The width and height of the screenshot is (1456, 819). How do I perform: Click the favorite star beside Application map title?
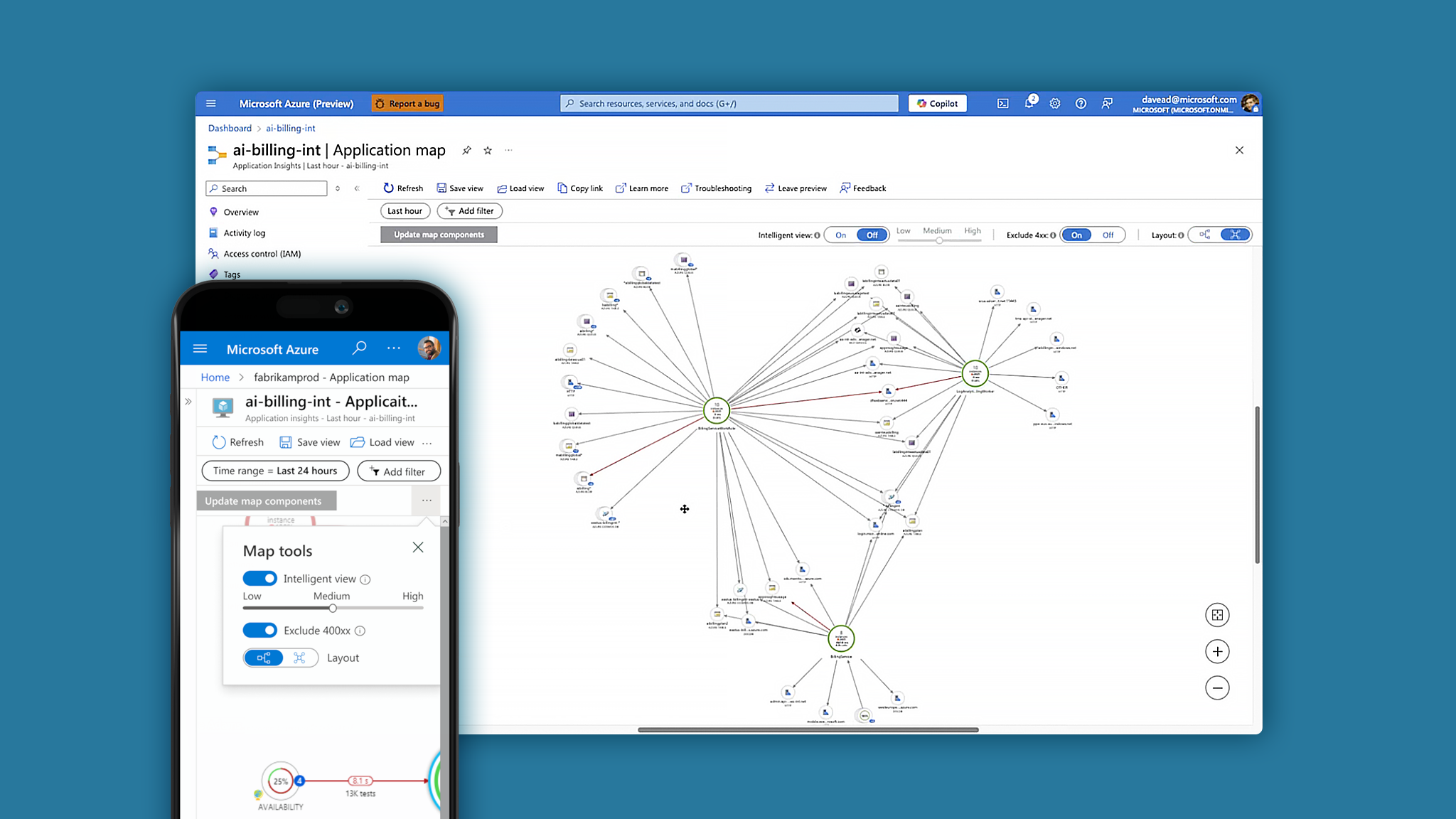pos(488,150)
